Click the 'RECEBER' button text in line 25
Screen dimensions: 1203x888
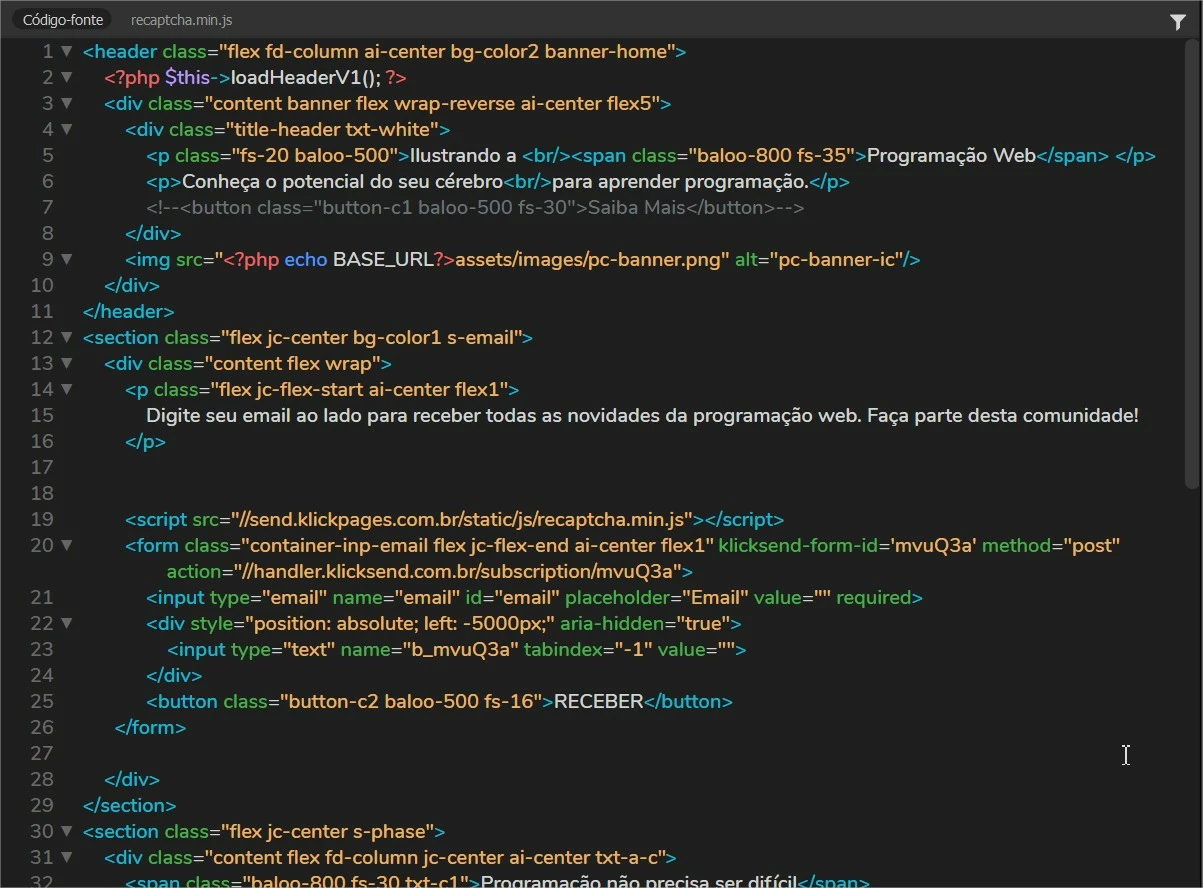click(x=599, y=701)
